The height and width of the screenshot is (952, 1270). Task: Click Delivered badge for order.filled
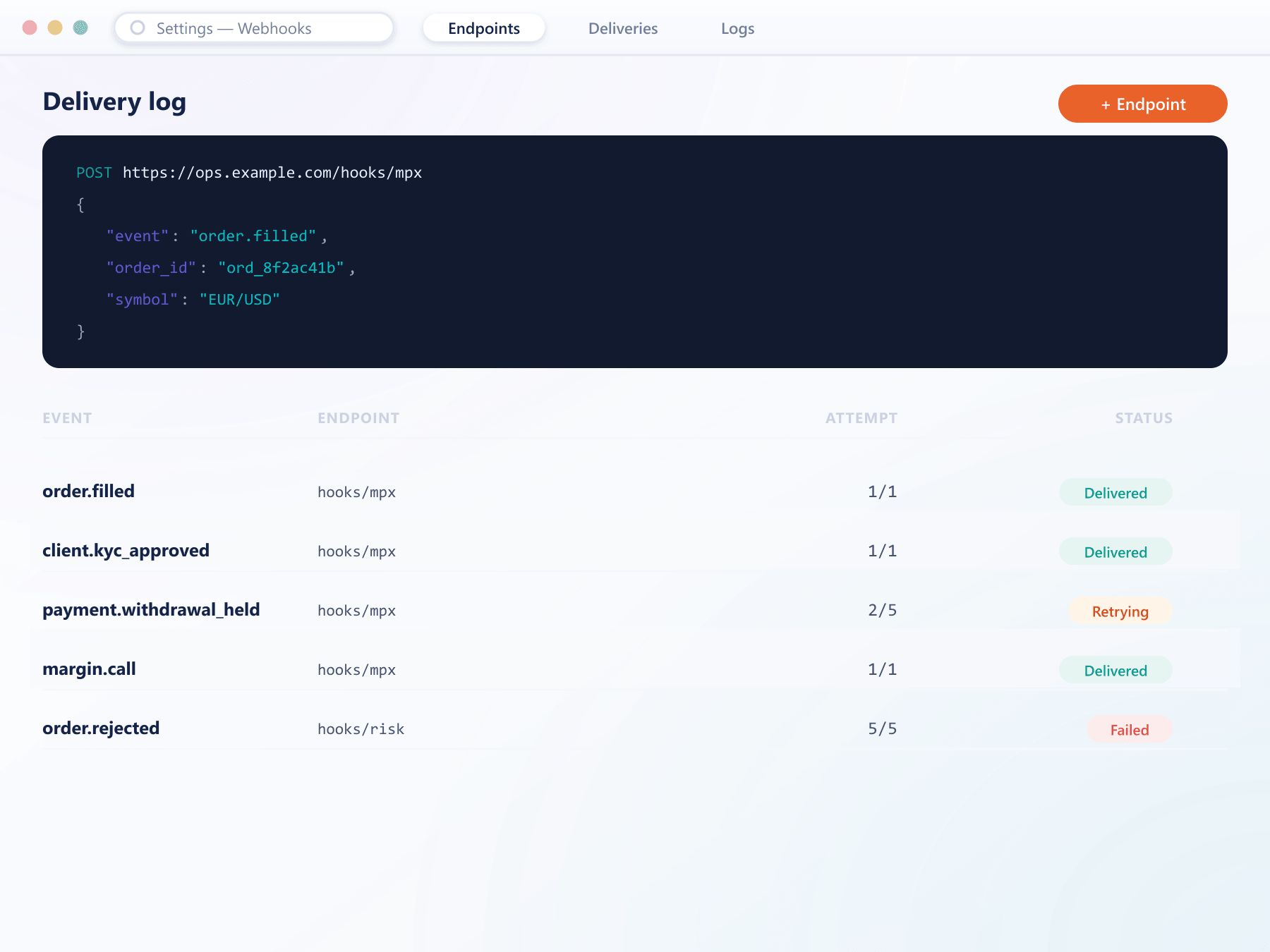point(1115,492)
